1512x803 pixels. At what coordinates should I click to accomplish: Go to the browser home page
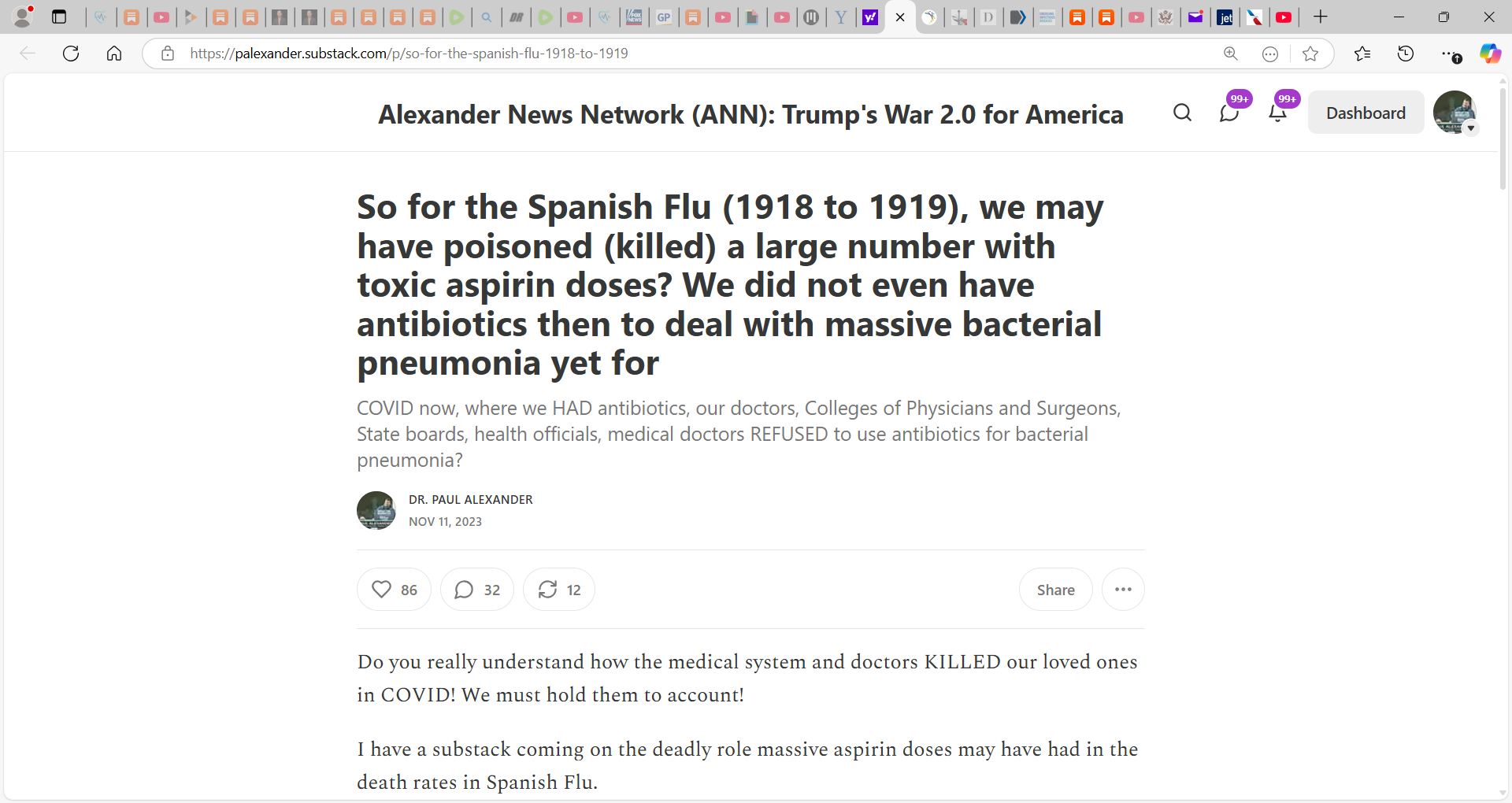[114, 54]
